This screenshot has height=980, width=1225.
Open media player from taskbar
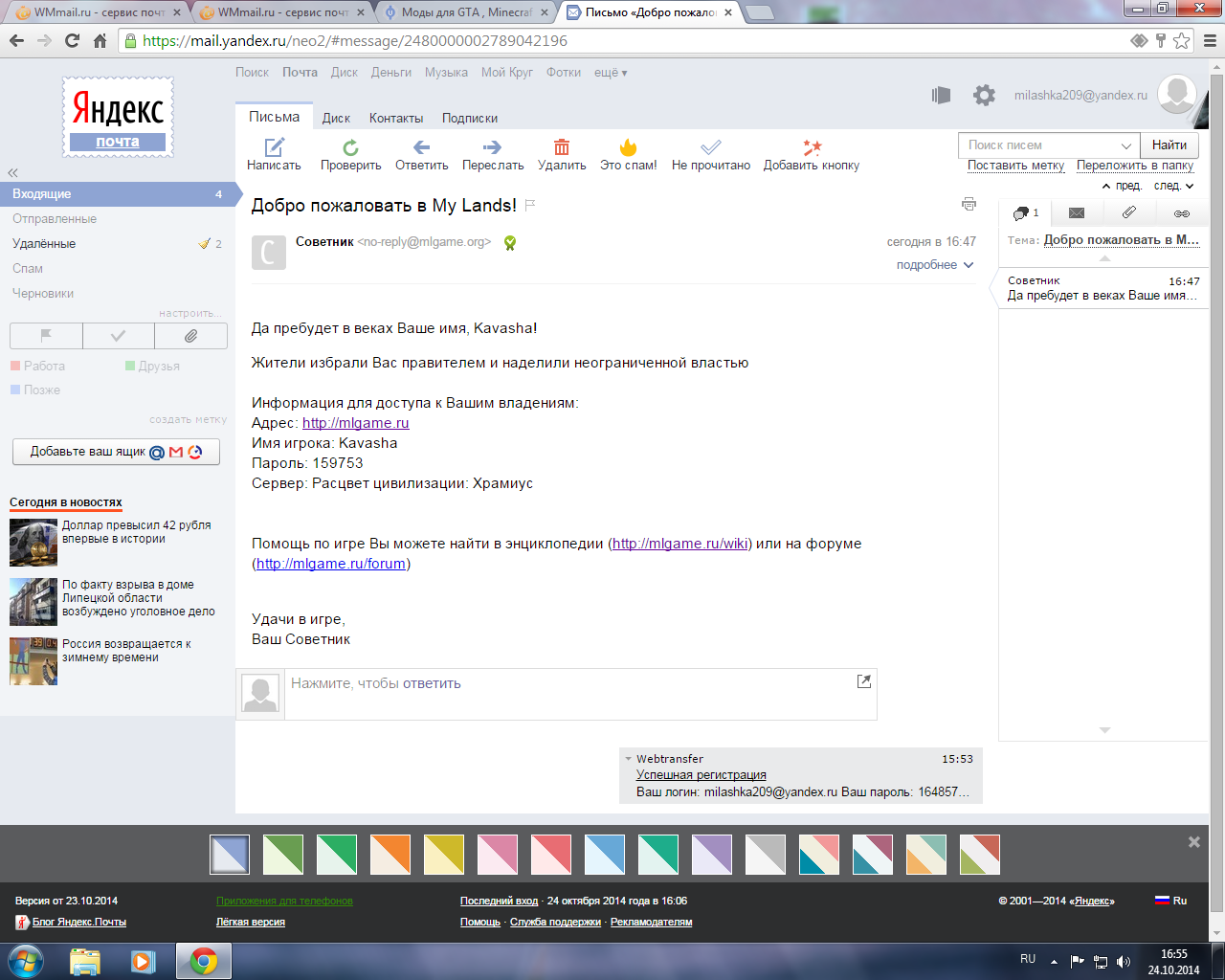click(x=144, y=961)
